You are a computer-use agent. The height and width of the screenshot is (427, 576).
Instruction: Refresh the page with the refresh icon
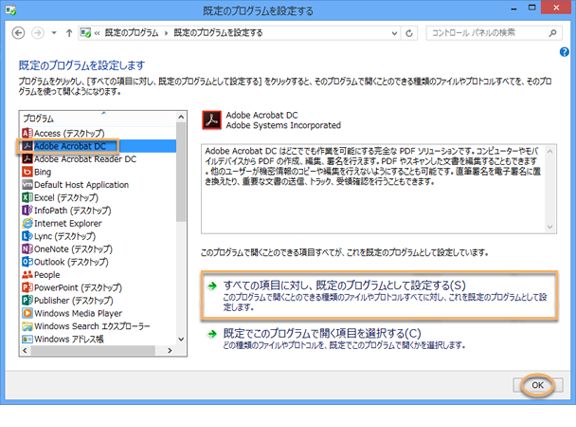(x=409, y=33)
